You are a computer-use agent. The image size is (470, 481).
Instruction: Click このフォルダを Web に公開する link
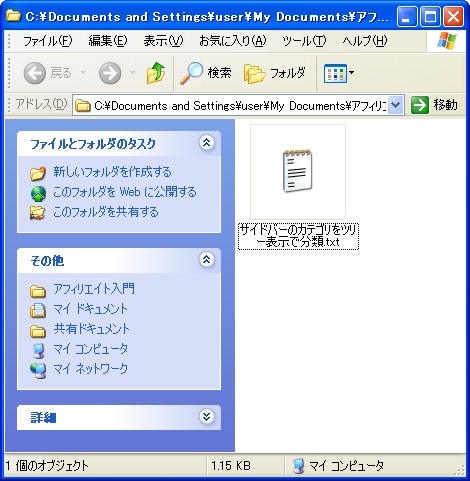click(125, 192)
